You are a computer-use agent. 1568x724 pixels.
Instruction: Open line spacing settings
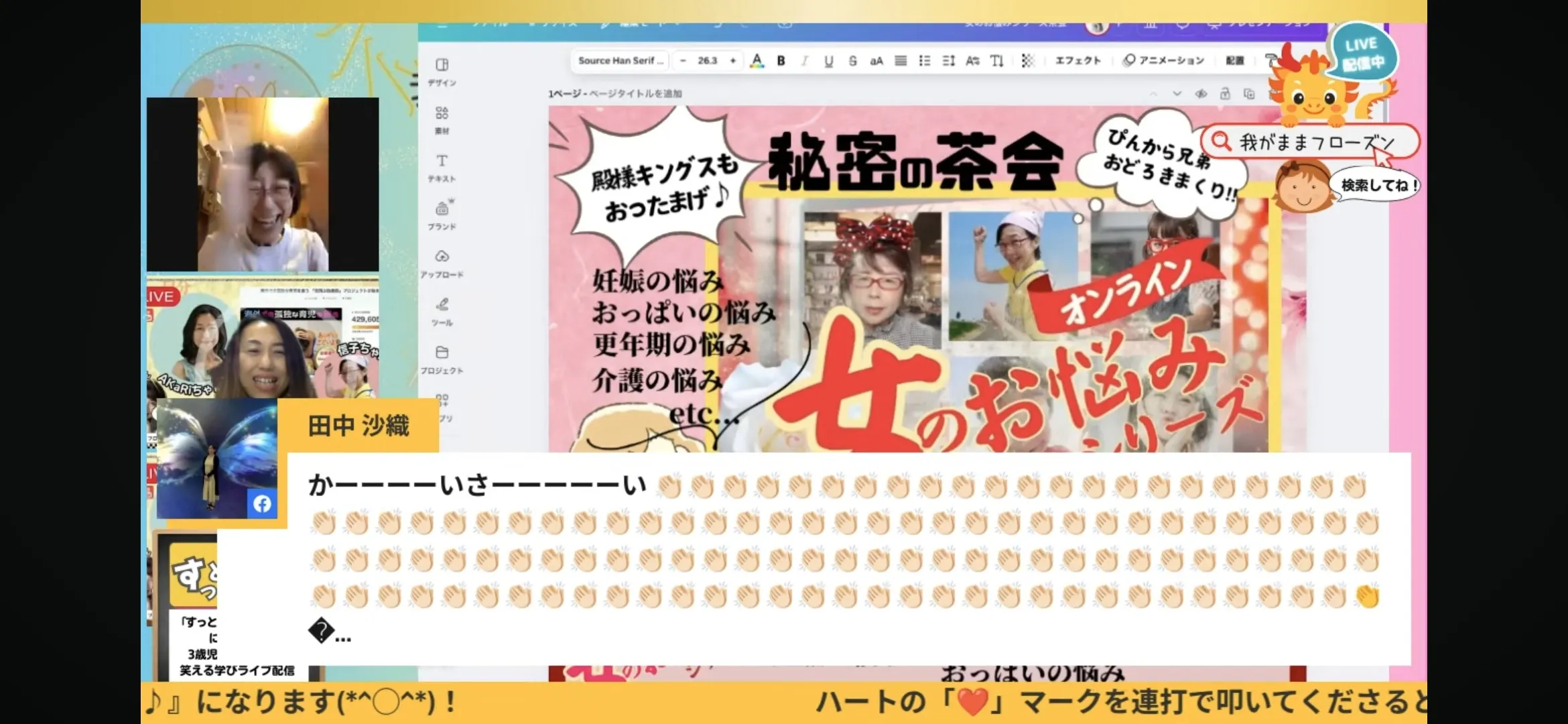pyautogui.click(x=948, y=61)
